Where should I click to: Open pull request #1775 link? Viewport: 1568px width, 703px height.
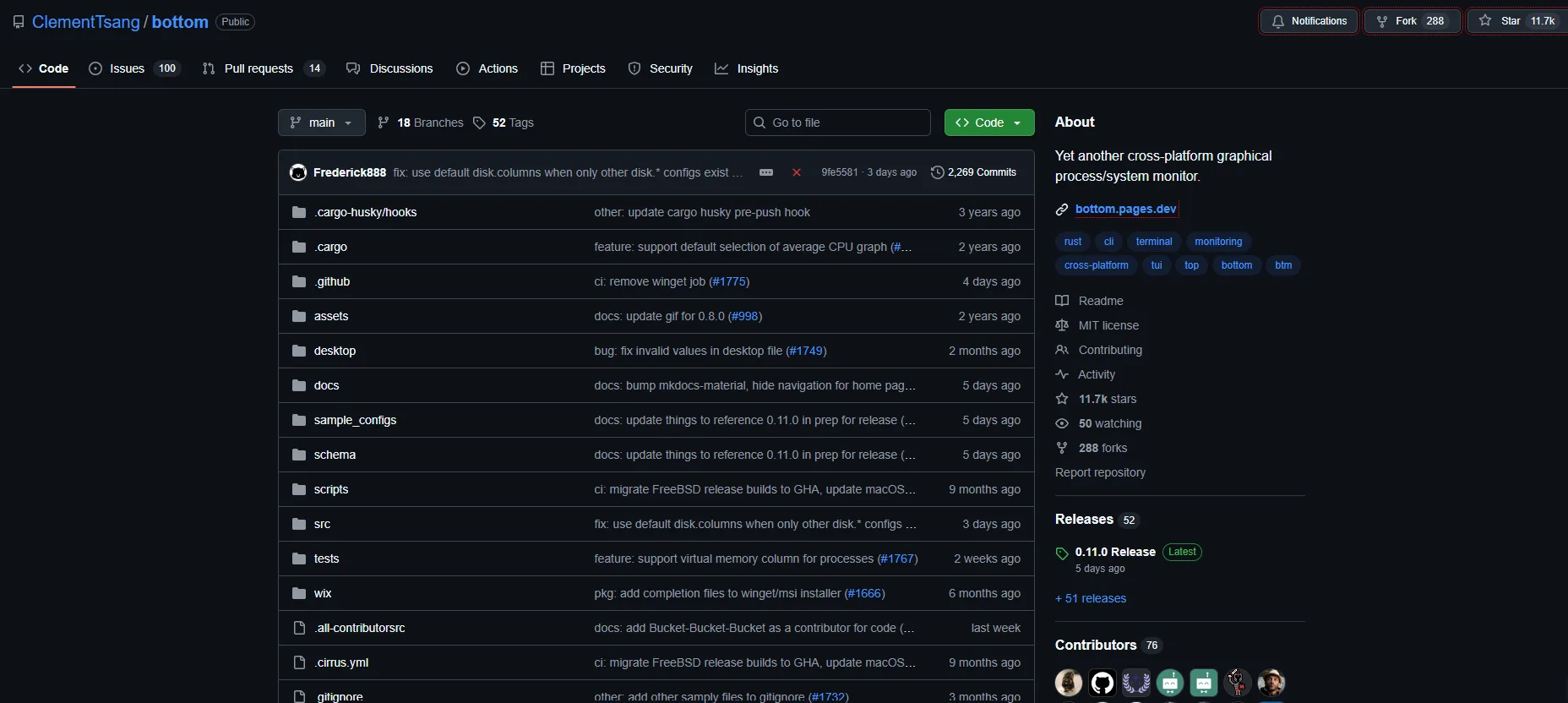[729, 281]
